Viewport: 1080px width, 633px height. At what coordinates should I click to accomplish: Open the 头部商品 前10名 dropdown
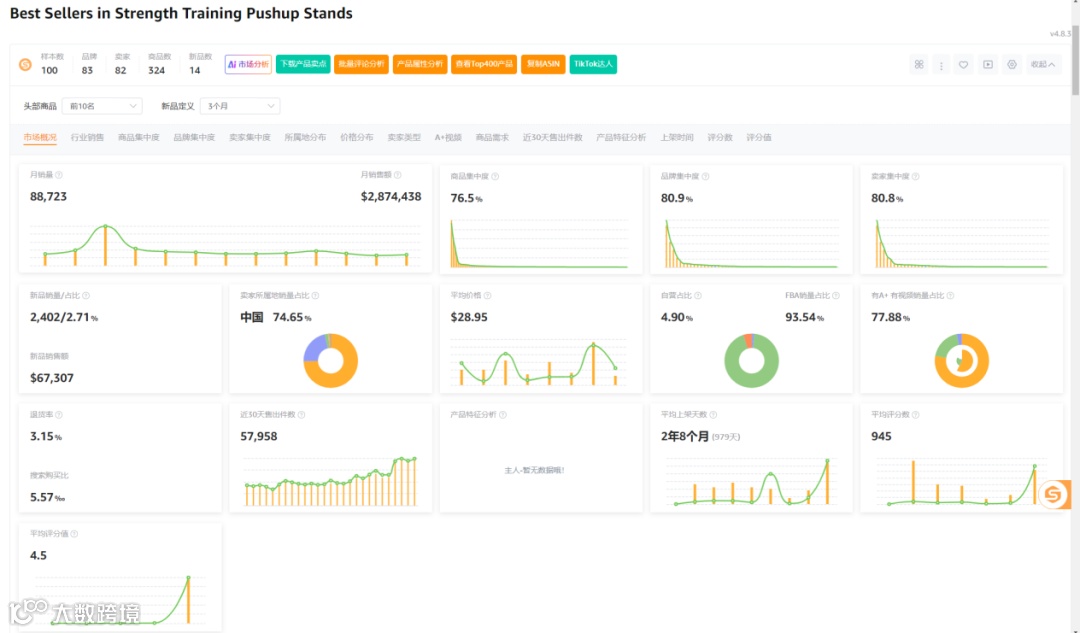[x=102, y=106]
